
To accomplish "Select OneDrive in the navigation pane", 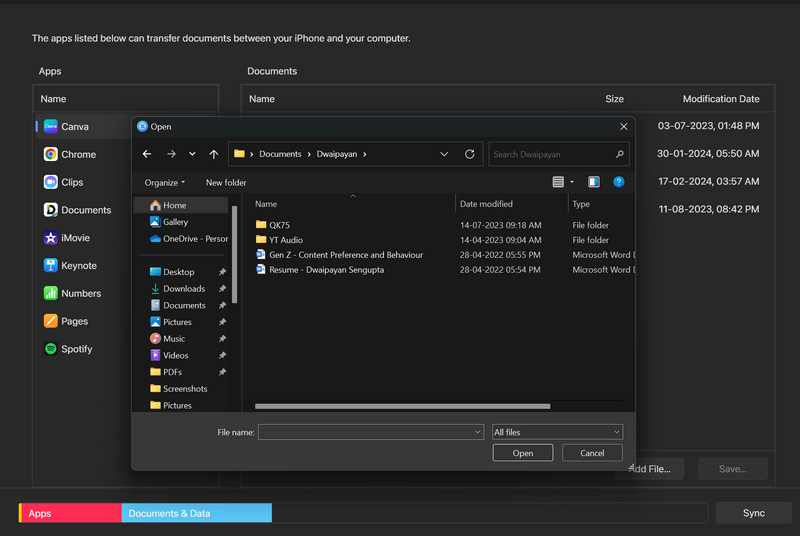I will (195, 238).
